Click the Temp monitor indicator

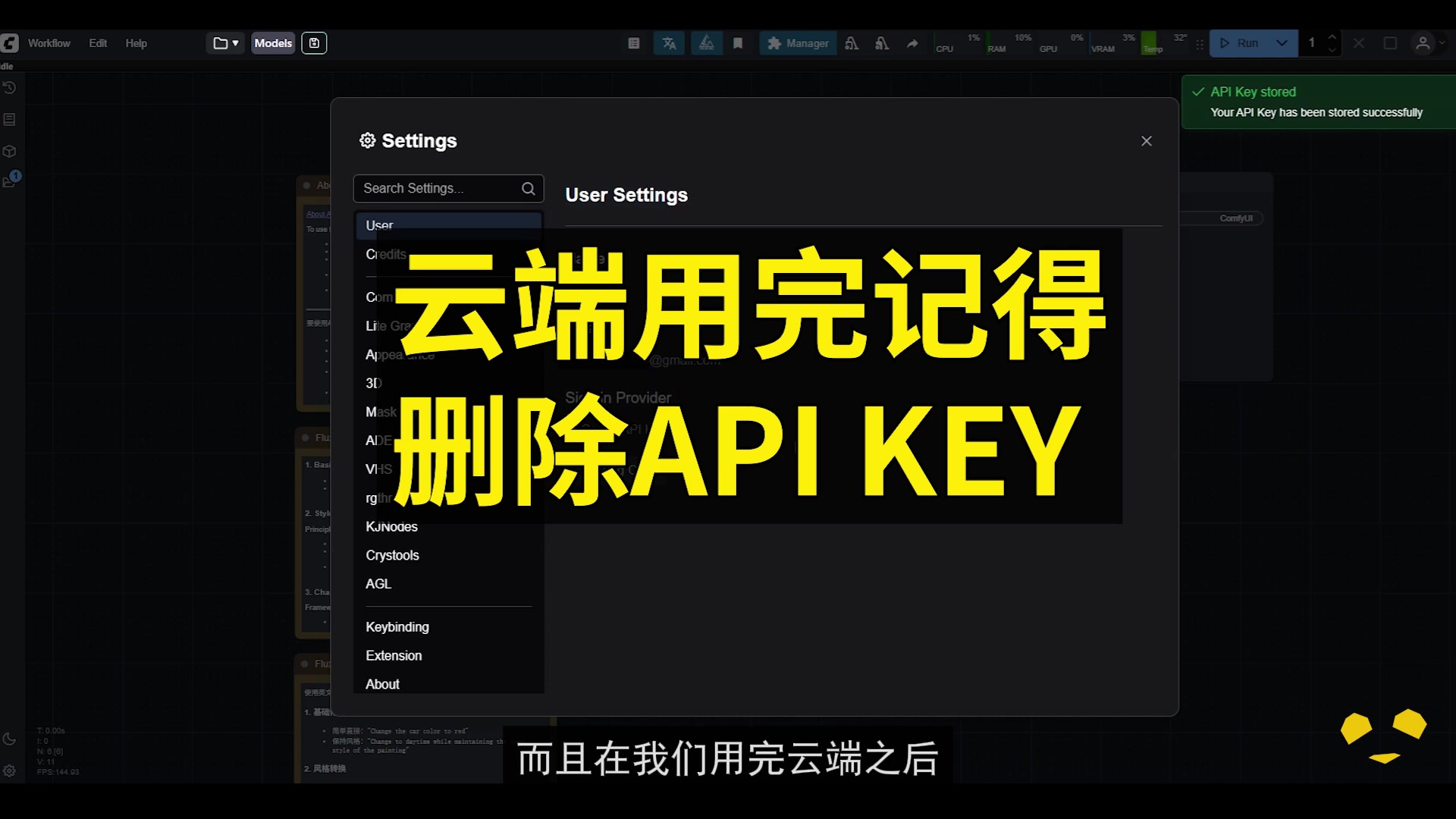click(1165, 43)
